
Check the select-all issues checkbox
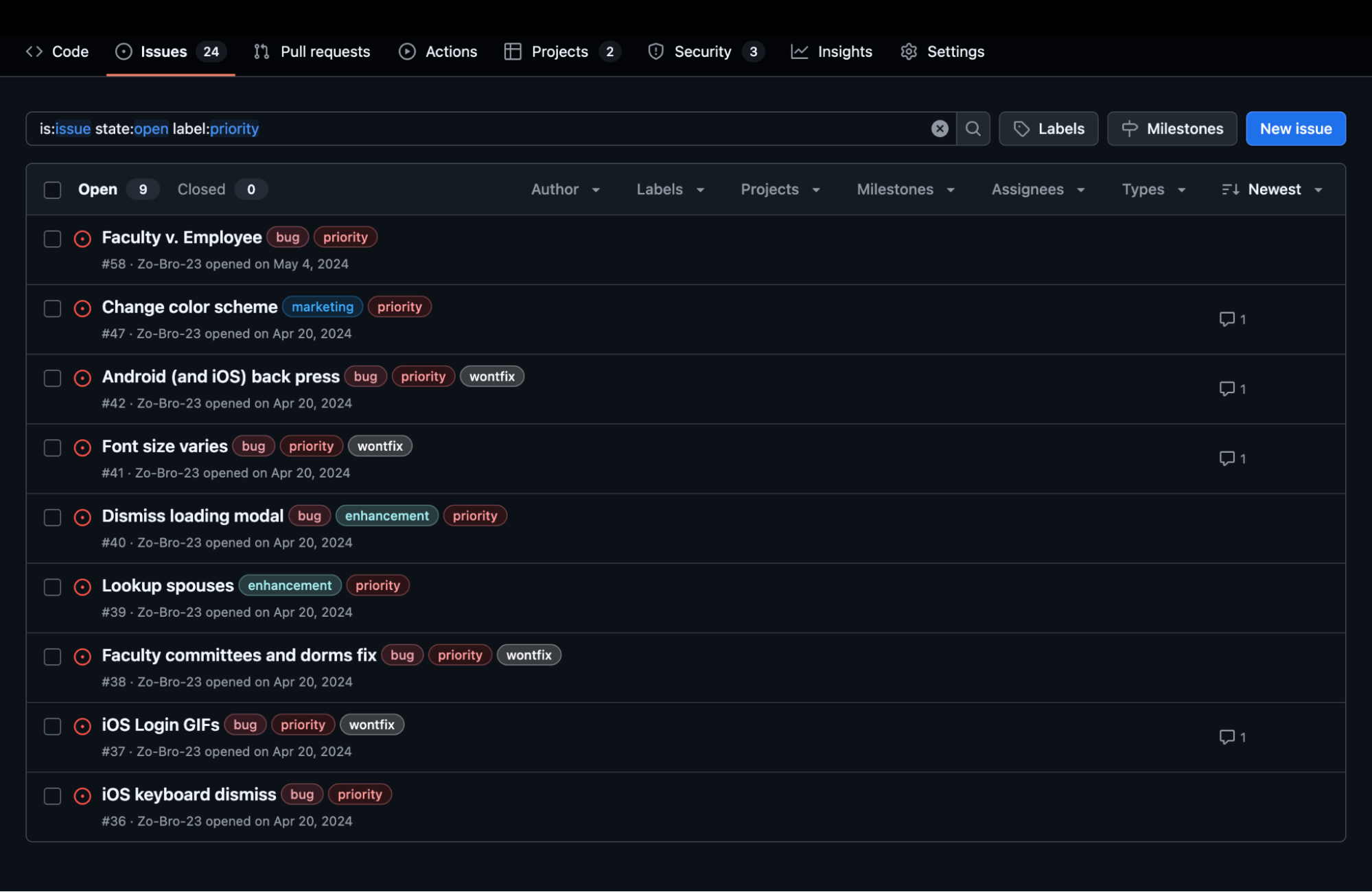52,189
